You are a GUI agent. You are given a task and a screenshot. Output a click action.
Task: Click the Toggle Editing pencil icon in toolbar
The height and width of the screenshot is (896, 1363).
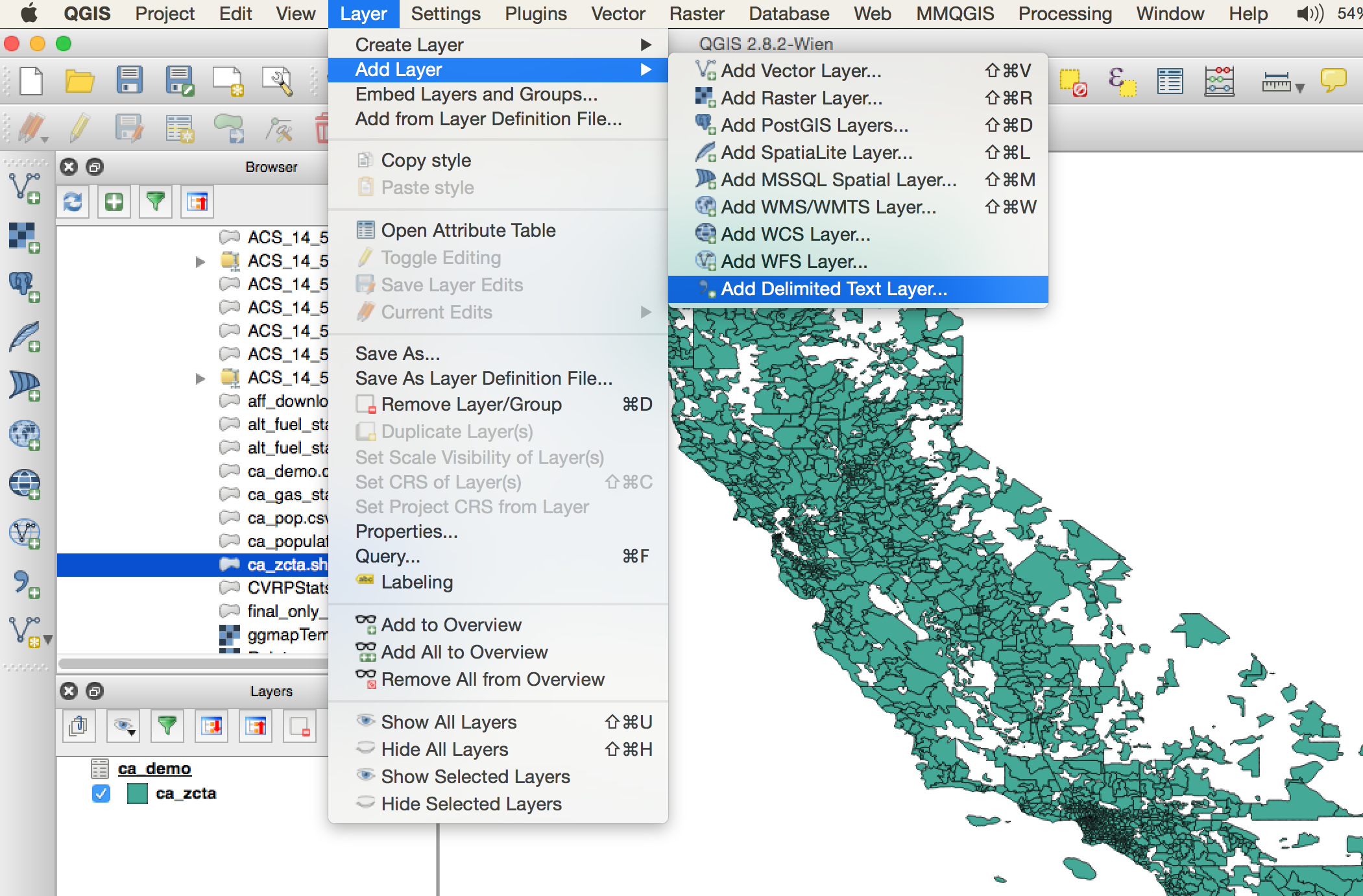pyautogui.click(x=79, y=128)
